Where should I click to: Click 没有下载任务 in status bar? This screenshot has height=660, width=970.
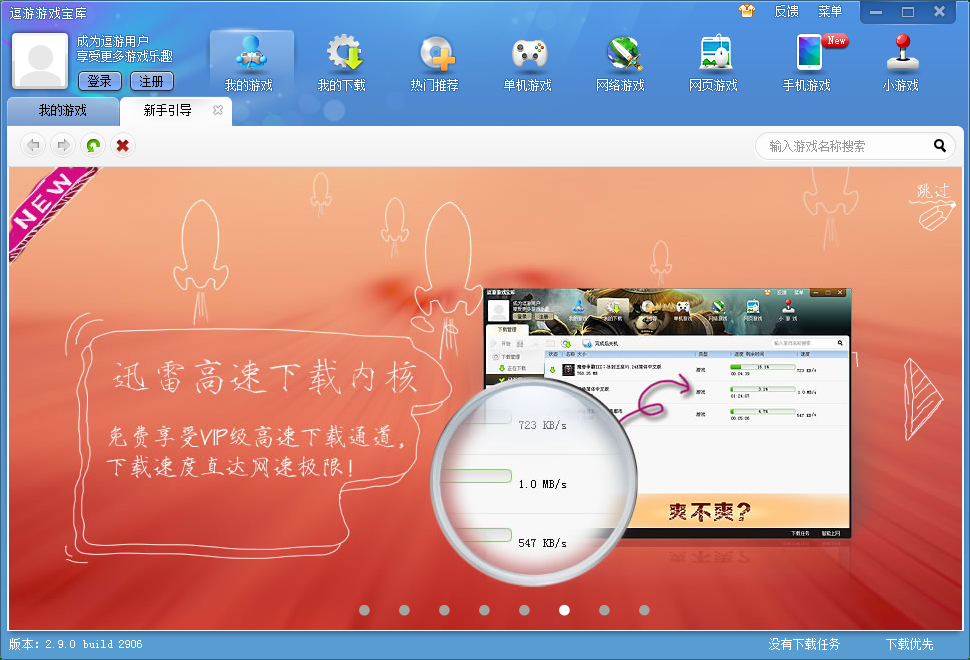click(x=804, y=644)
